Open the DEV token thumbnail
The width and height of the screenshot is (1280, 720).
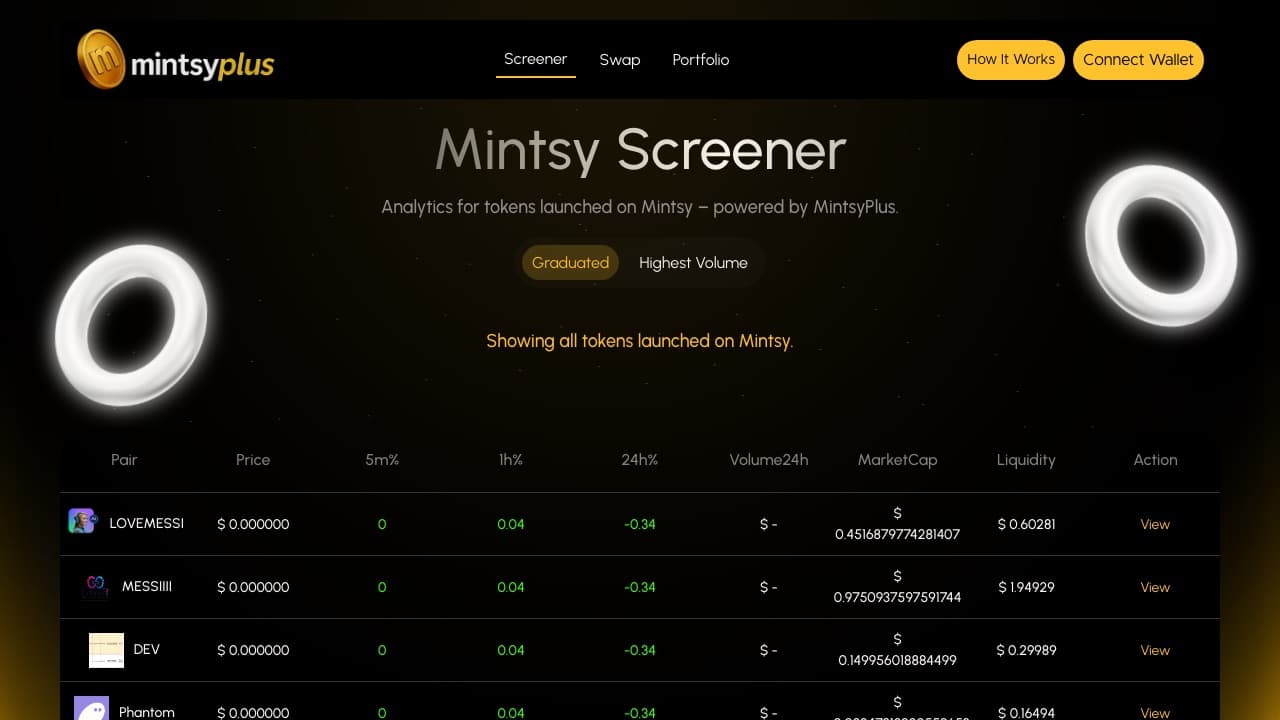106,650
